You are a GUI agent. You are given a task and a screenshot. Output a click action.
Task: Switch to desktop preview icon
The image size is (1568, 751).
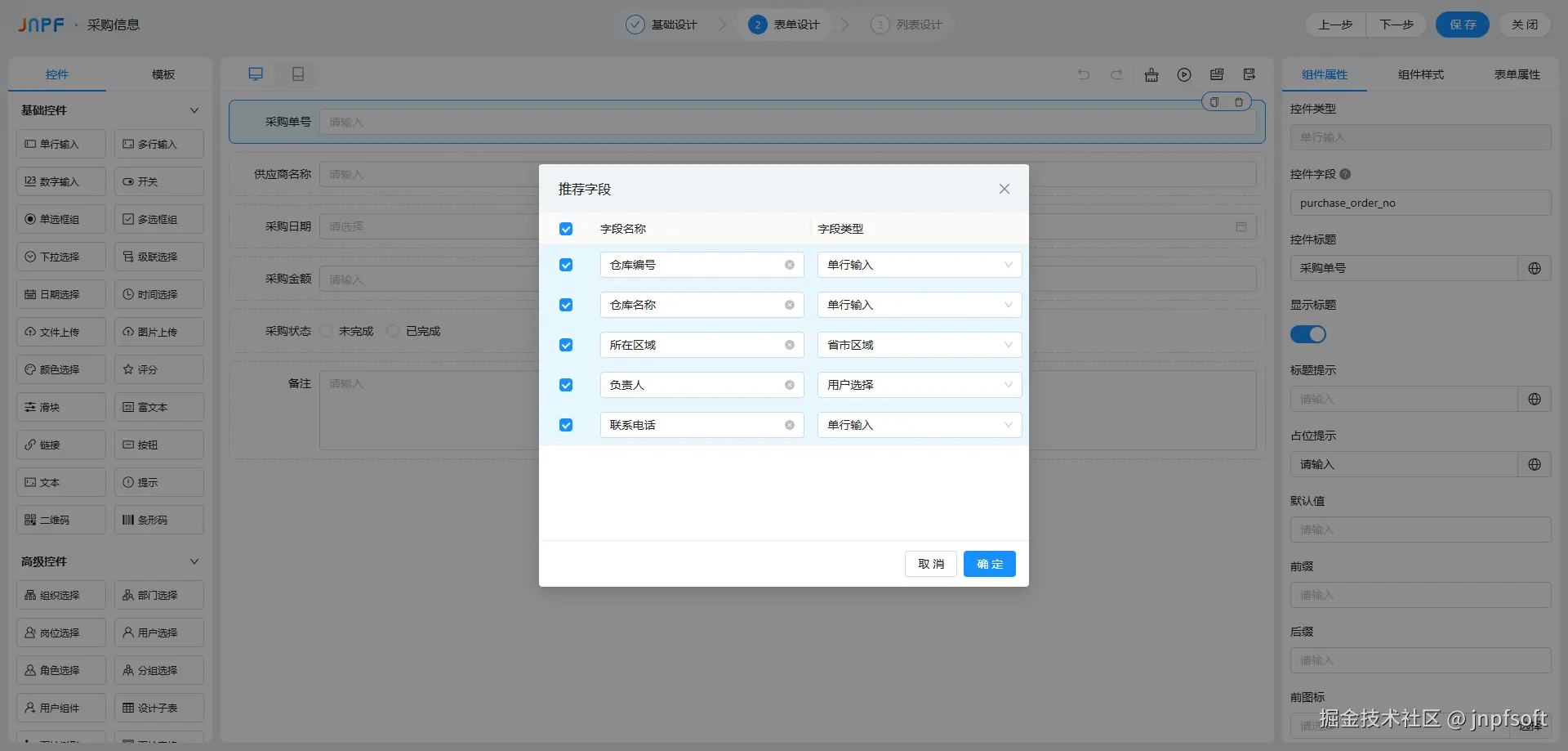click(x=256, y=74)
